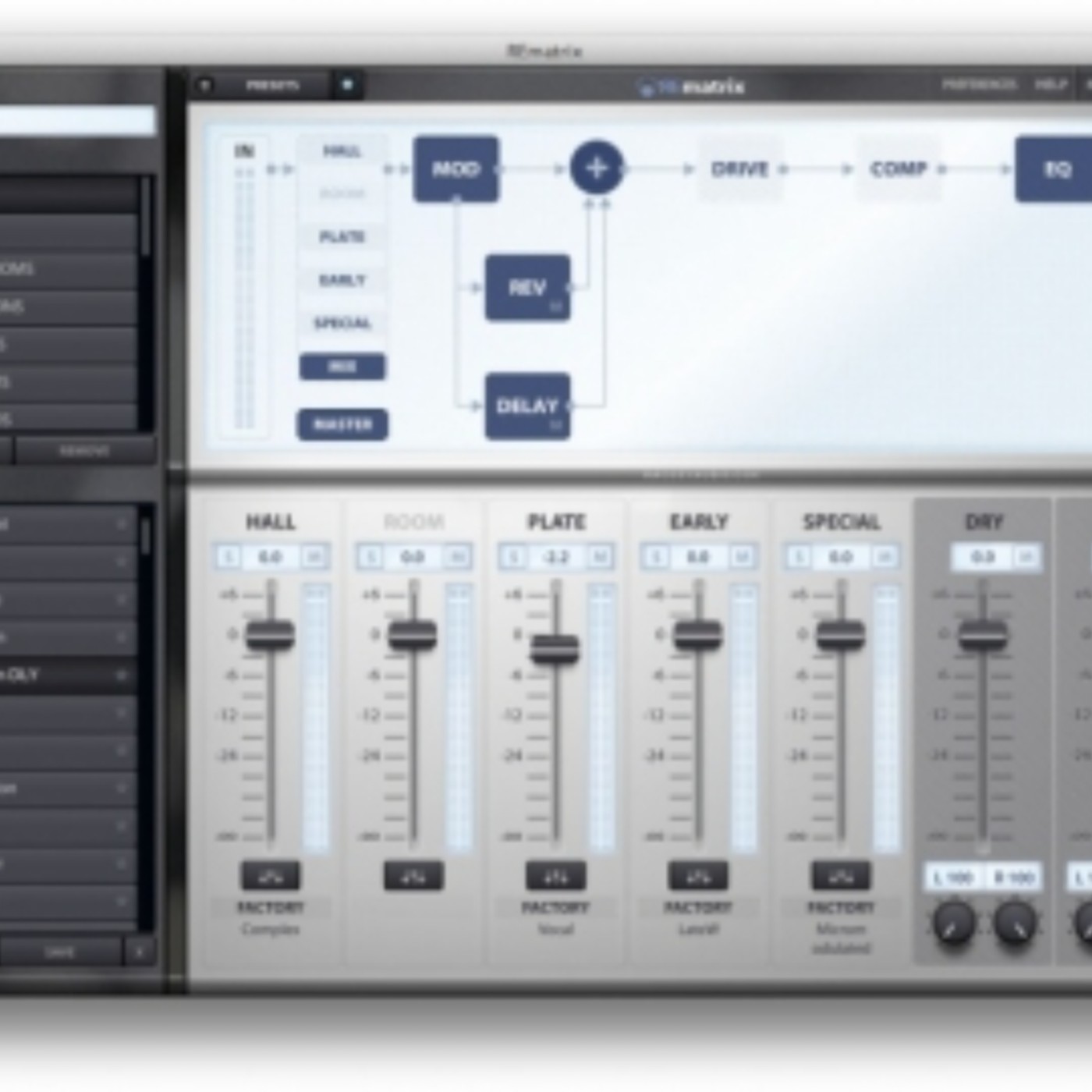This screenshot has height=1092, width=1092.
Task: Select the DRIVE block in signal flow
Action: tap(739, 168)
